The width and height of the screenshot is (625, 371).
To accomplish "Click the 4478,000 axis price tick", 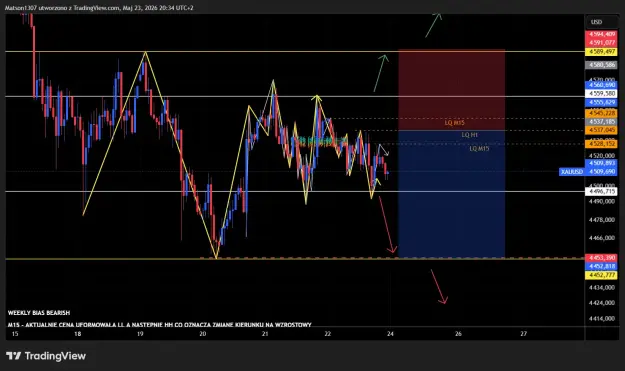I will (601, 220).
